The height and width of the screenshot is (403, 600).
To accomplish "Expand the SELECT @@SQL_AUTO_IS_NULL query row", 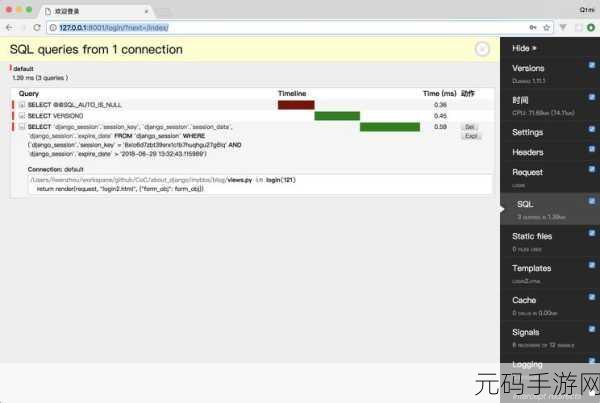I will pyautogui.click(x=22, y=104).
